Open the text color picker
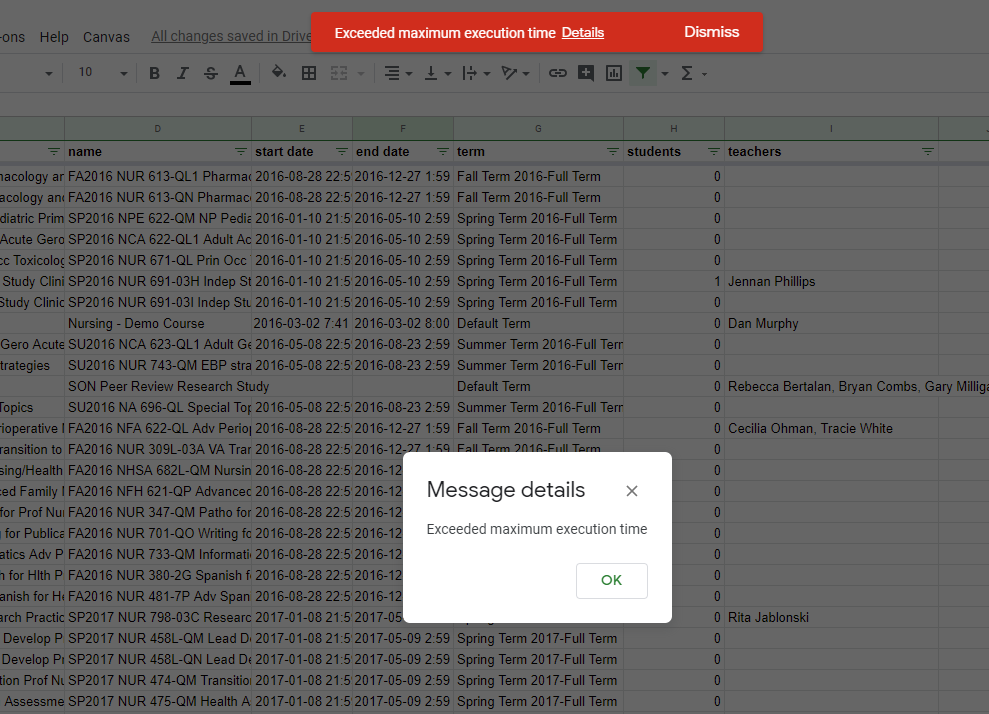This screenshot has height=714, width=989. click(x=240, y=73)
